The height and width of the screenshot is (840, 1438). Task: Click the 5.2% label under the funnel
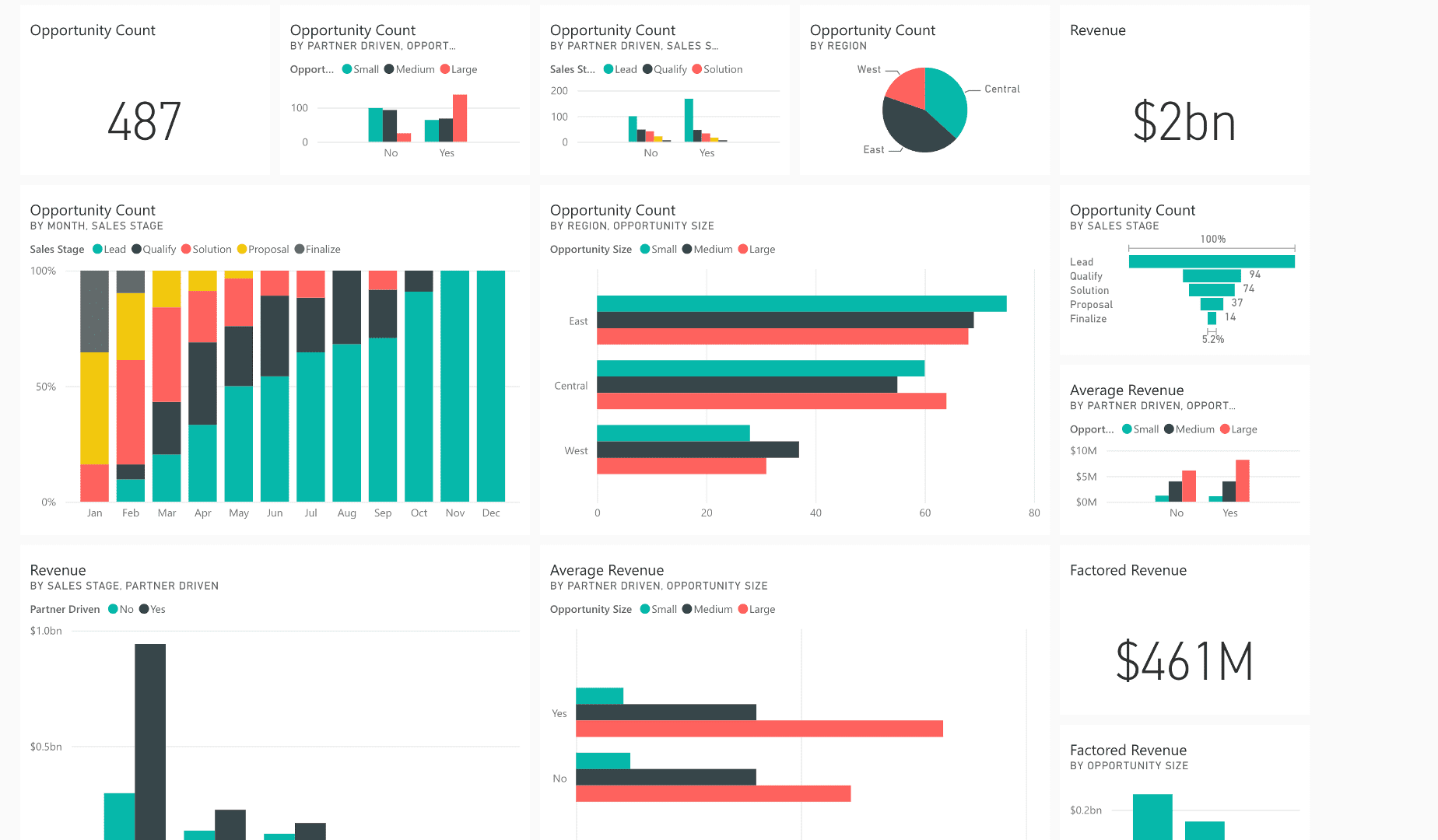[x=1213, y=339]
